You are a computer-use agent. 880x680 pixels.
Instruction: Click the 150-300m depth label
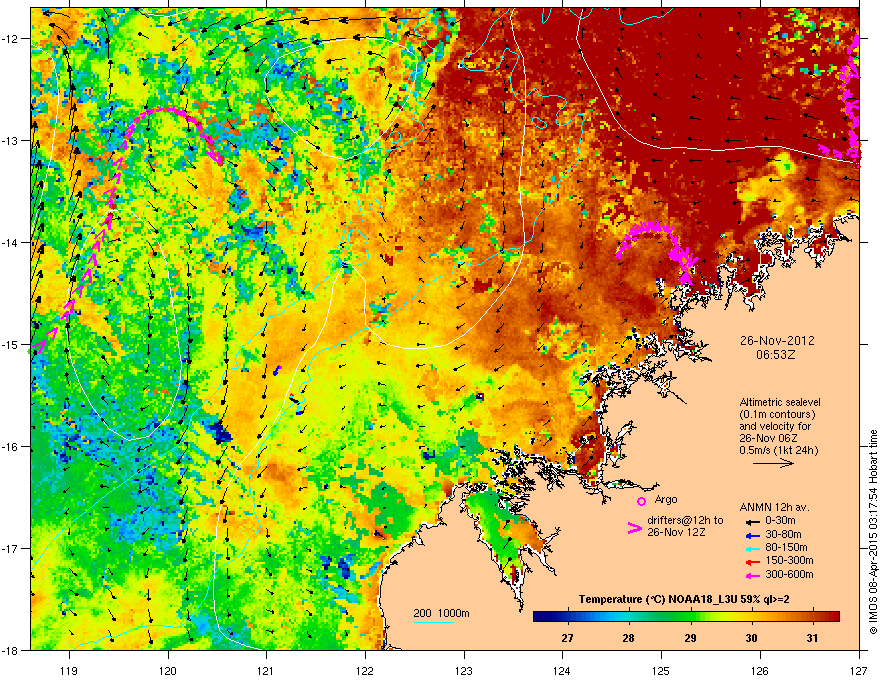click(x=789, y=560)
